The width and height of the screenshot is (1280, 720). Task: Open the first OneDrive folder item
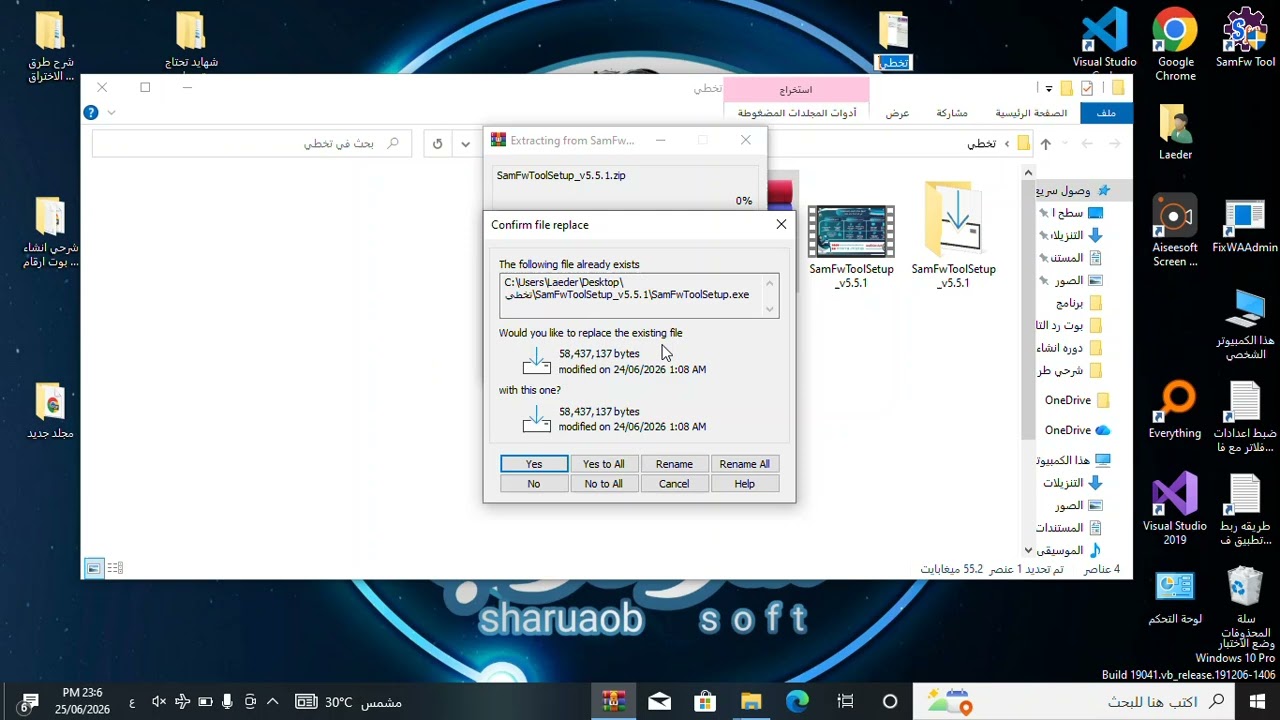(1077, 400)
